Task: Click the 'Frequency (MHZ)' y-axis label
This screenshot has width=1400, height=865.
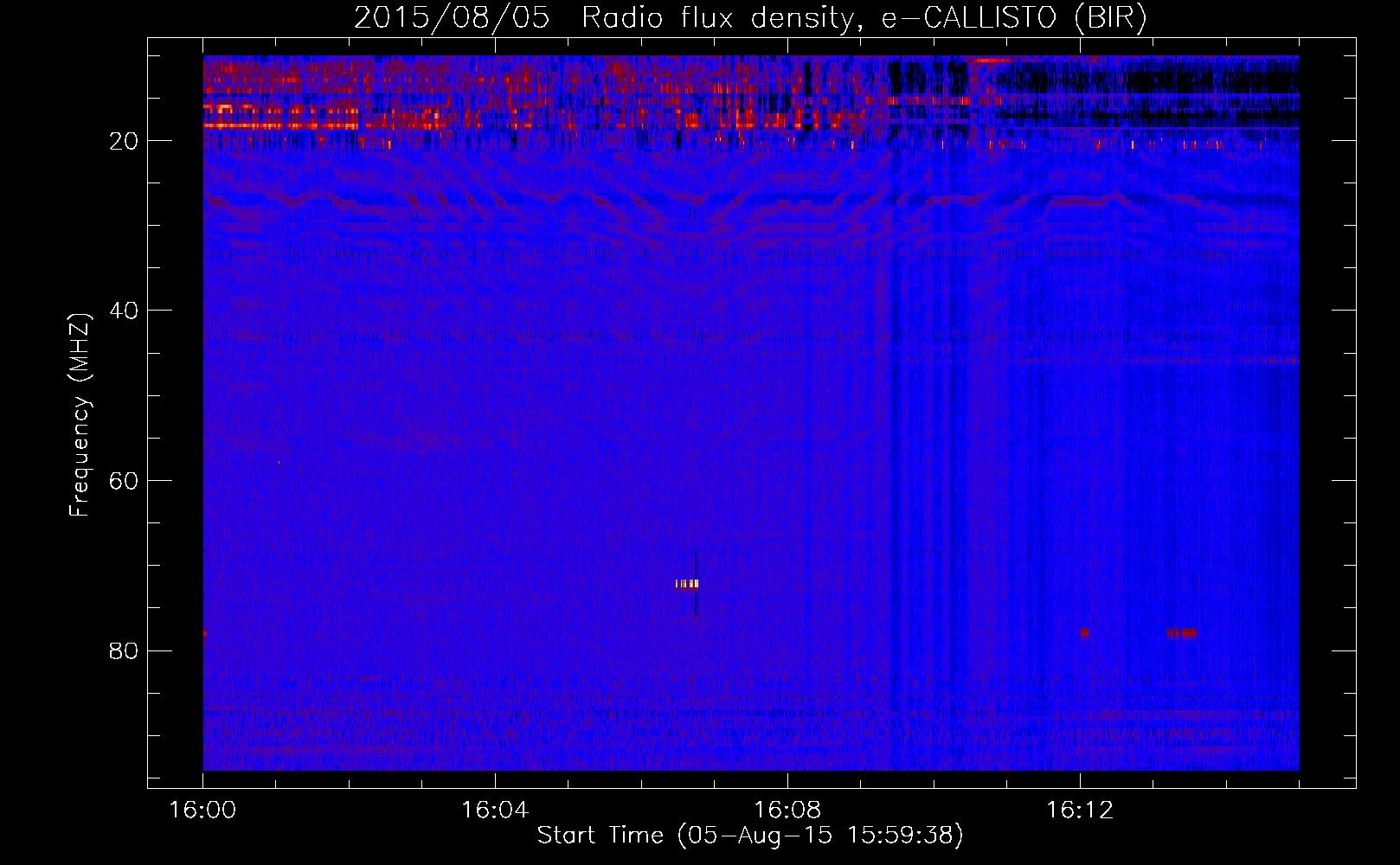Action: coord(80,415)
